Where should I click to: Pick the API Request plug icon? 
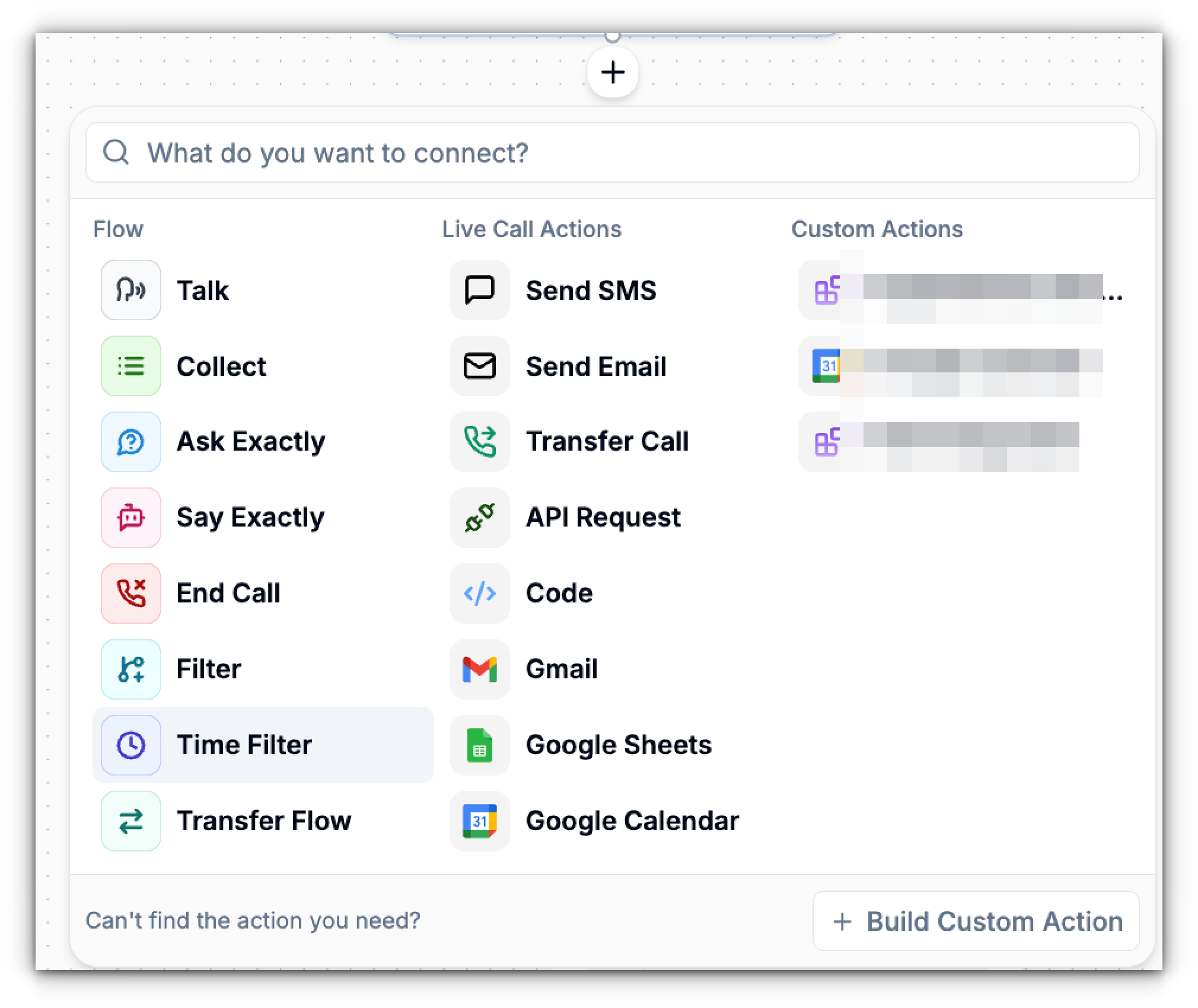(479, 518)
